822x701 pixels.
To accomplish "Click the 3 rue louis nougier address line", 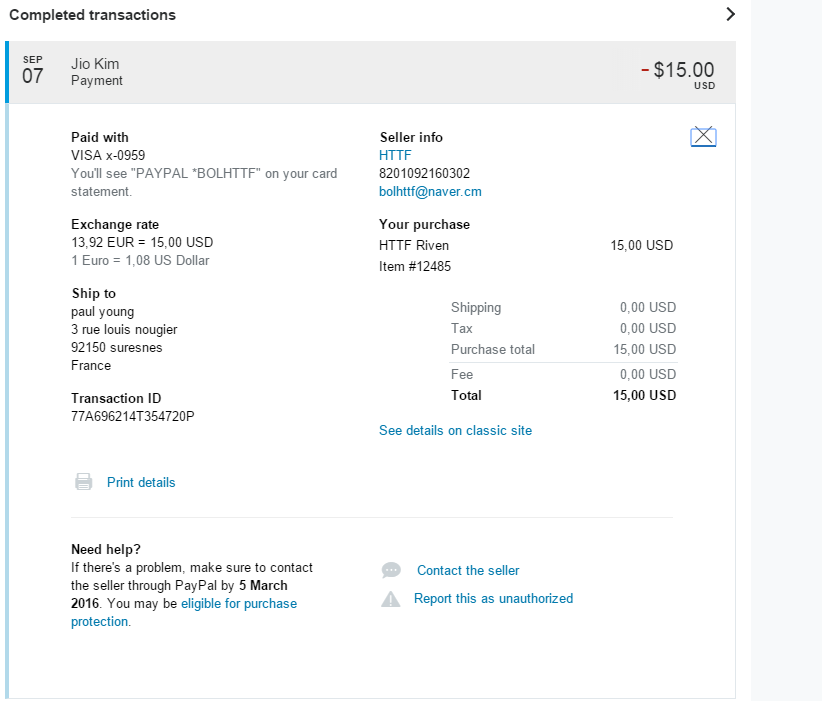I will tap(124, 329).
